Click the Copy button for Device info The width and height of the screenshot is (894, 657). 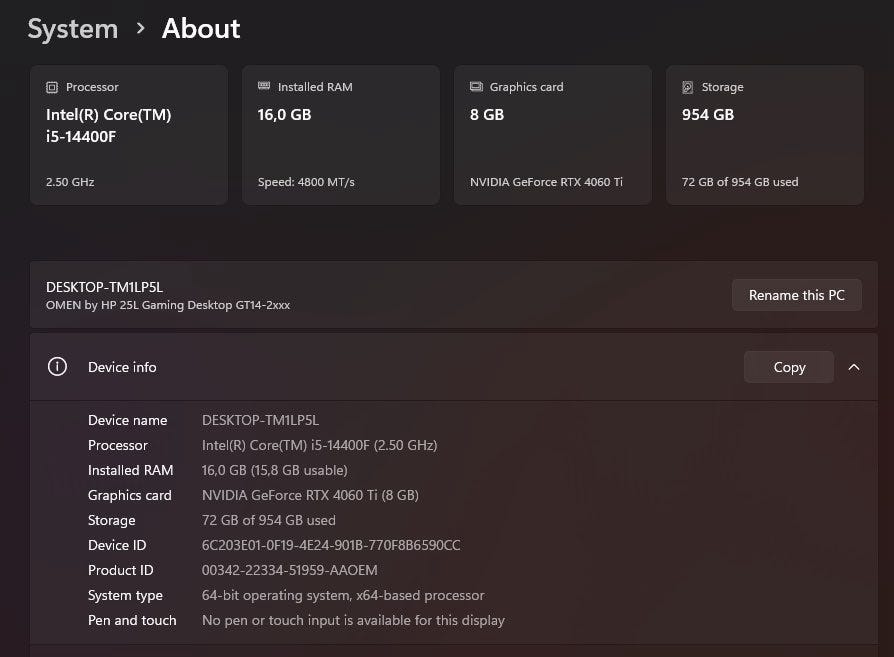point(788,367)
